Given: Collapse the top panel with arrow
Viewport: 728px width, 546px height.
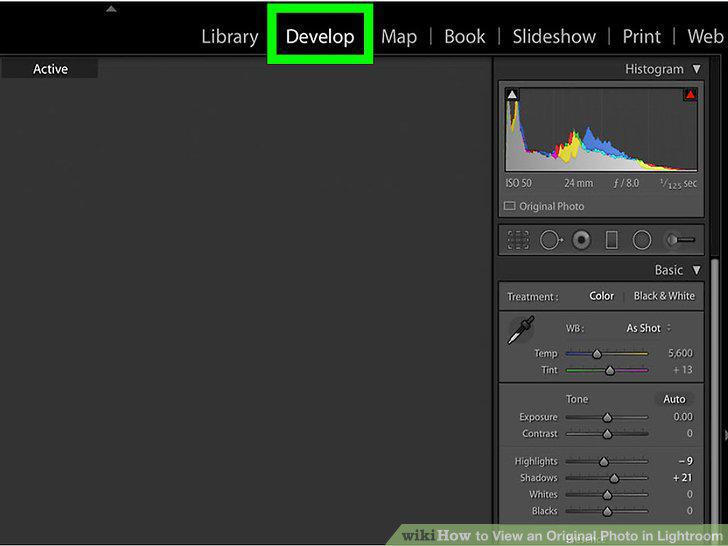Looking at the screenshot, I should point(111,9).
